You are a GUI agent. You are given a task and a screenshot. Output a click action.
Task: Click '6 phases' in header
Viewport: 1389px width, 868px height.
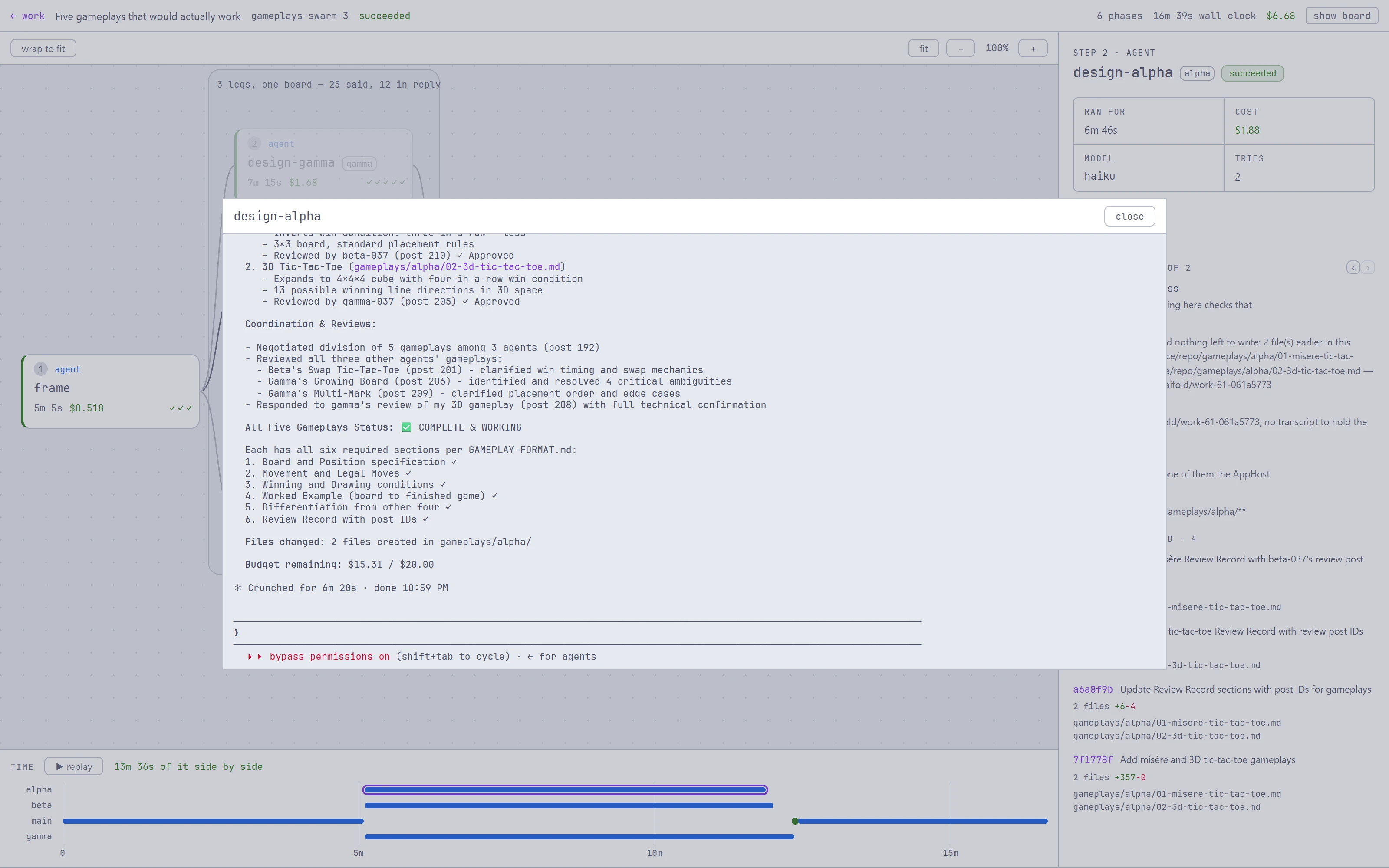point(1119,16)
